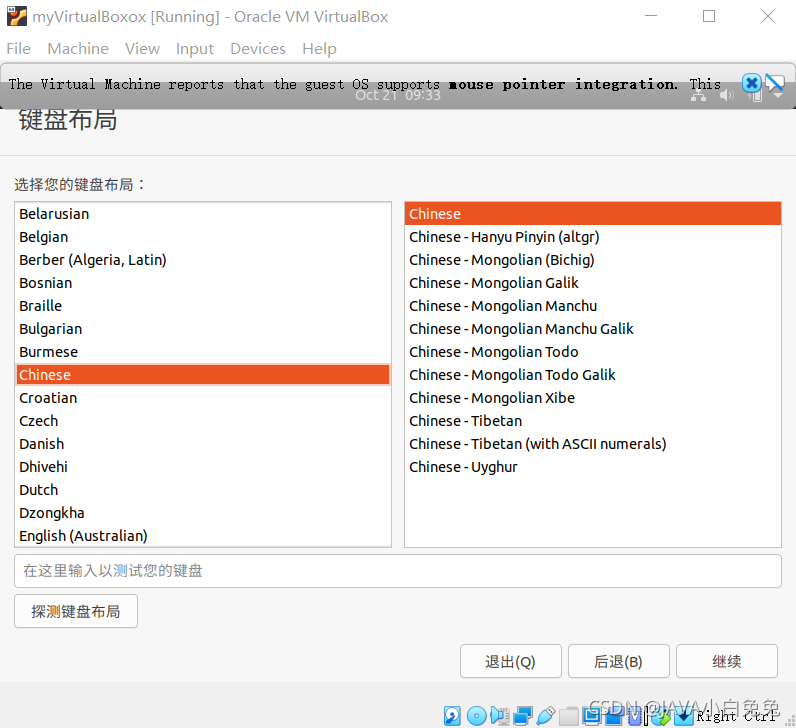Select Chinese - Tibetan (with ASCII numerals)
Image resolution: width=796 pixels, height=728 pixels.
click(x=593, y=444)
